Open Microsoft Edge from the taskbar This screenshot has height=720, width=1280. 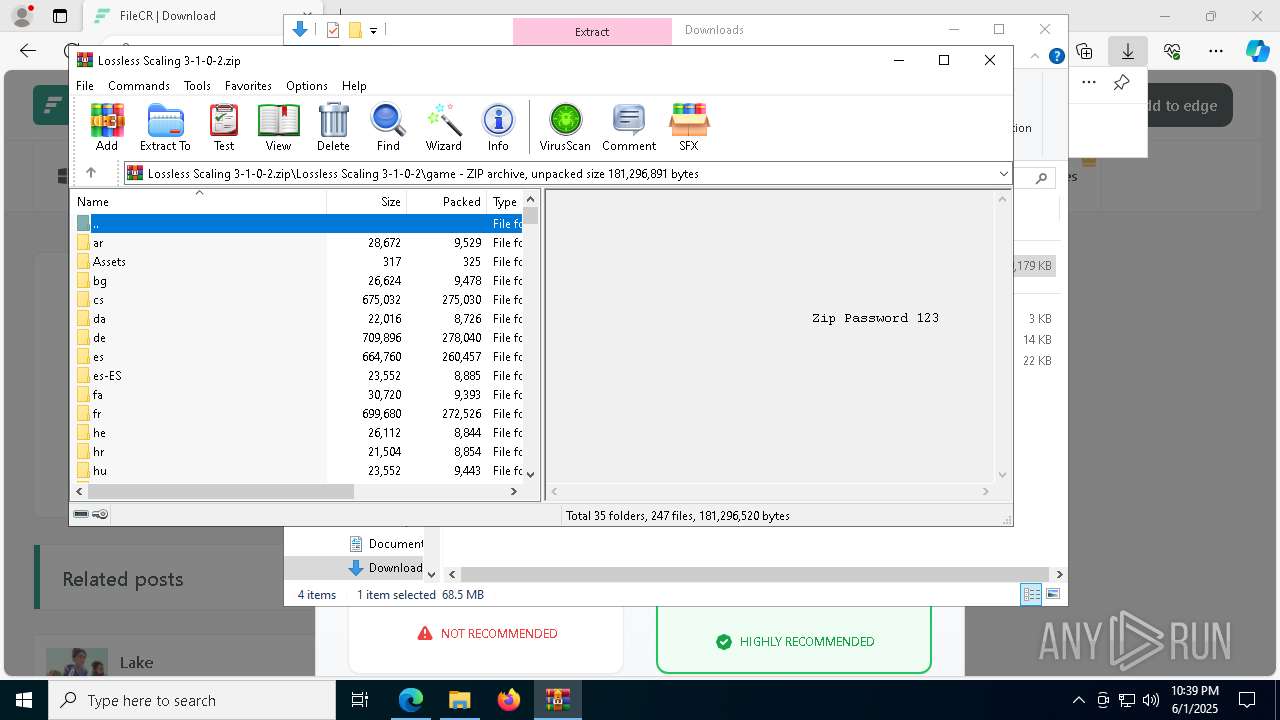(410, 700)
